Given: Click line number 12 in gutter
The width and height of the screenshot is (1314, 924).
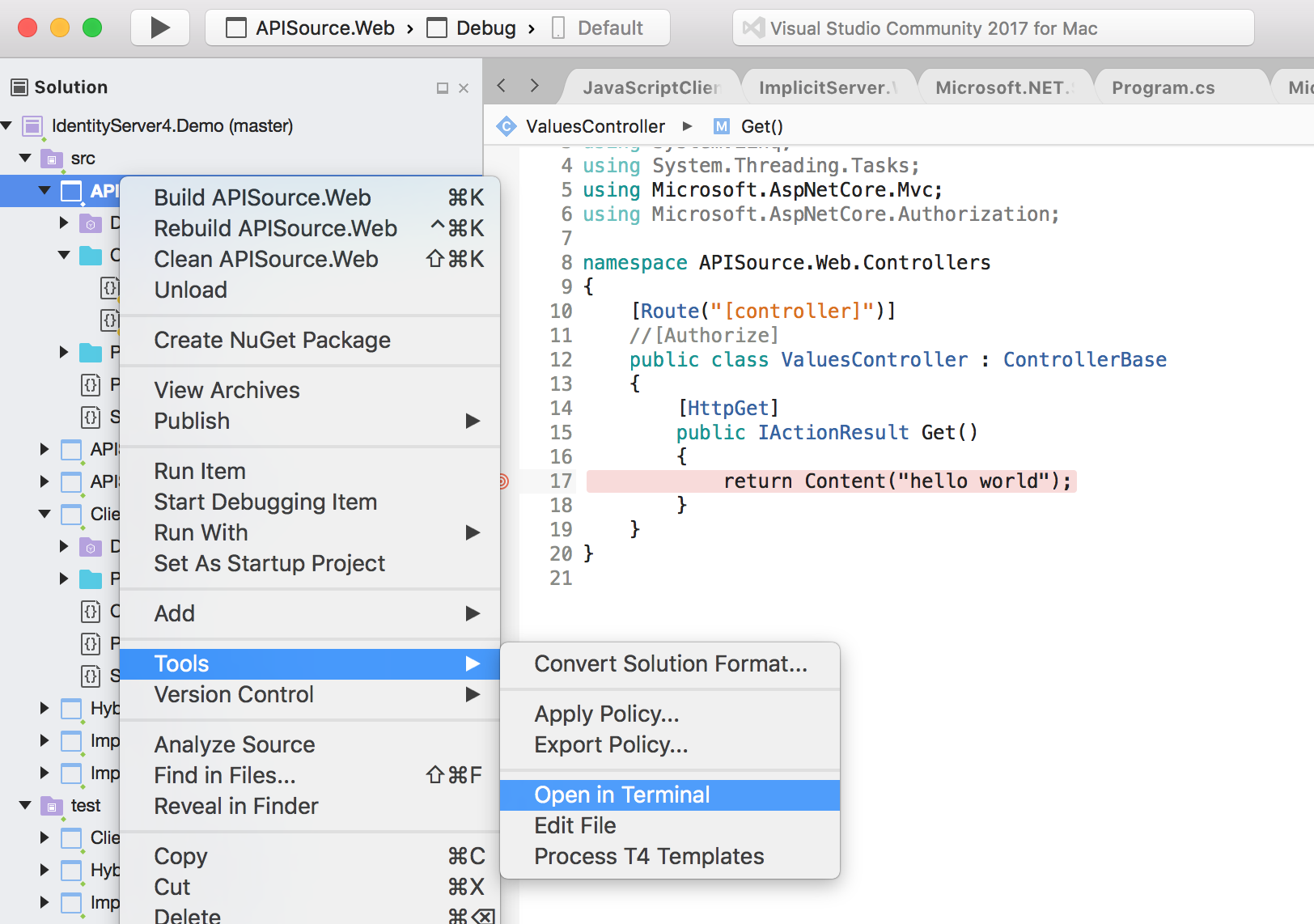Looking at the screenshot, I should [x=561, y=359].
